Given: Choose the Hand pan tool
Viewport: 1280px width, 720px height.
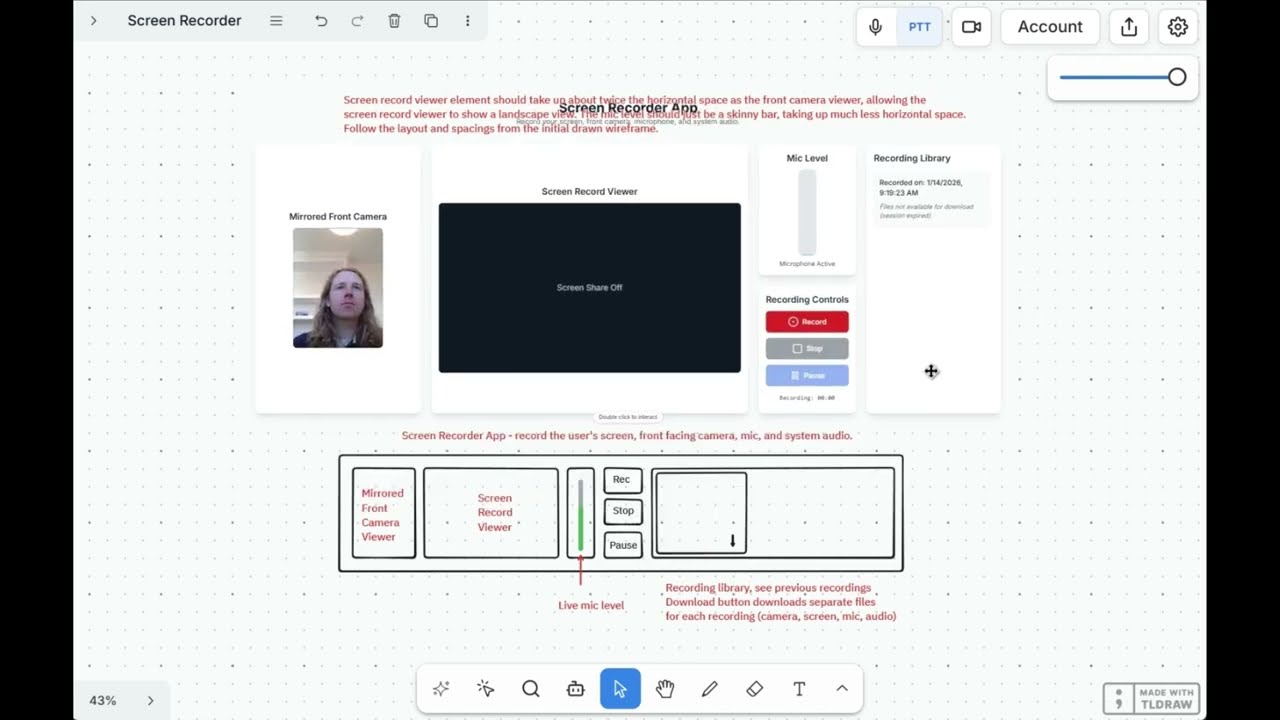Looking at the screenshot, I should click(x=665, y=689).
